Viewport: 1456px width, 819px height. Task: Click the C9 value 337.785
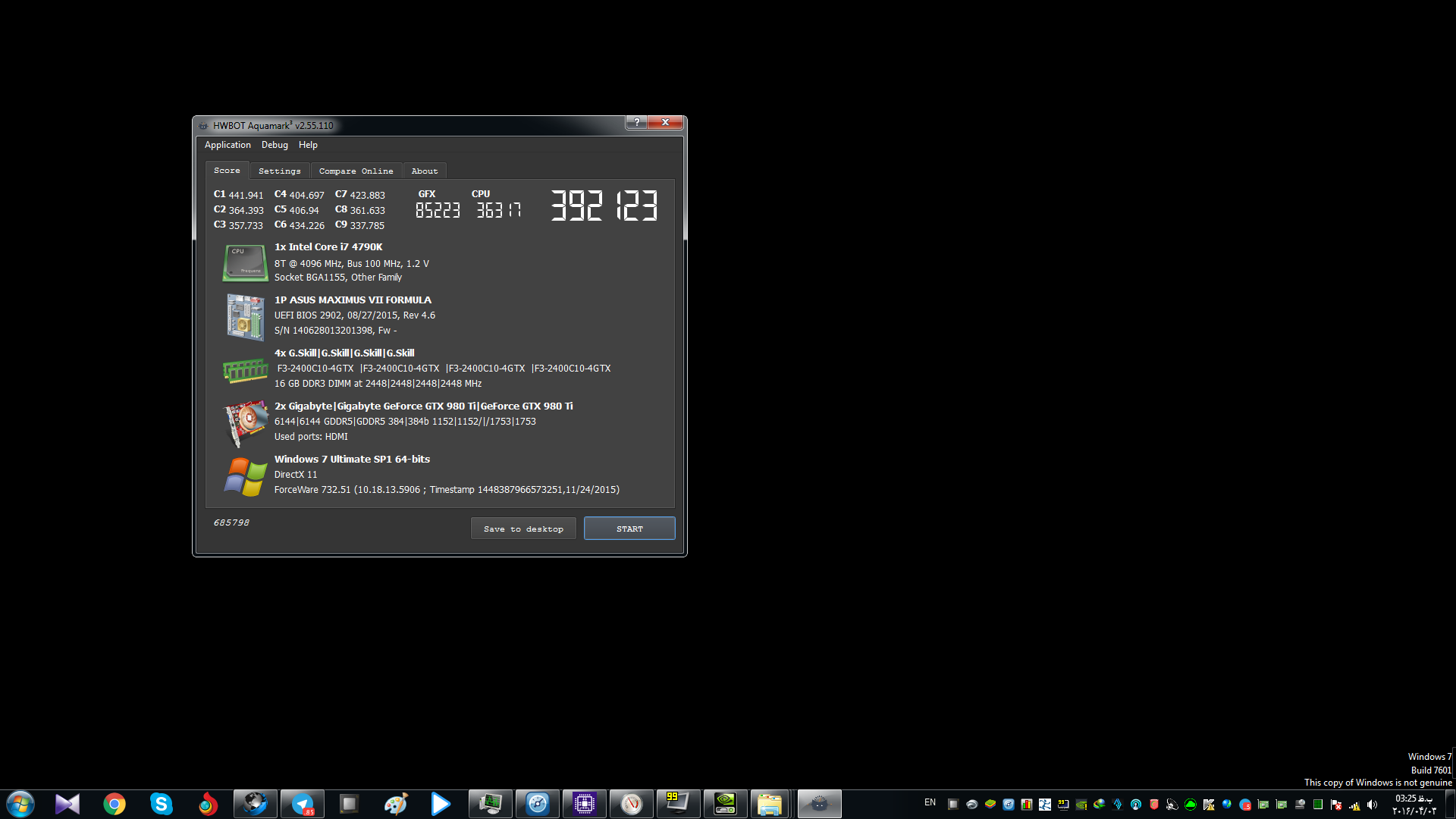[x=367, y=225]
